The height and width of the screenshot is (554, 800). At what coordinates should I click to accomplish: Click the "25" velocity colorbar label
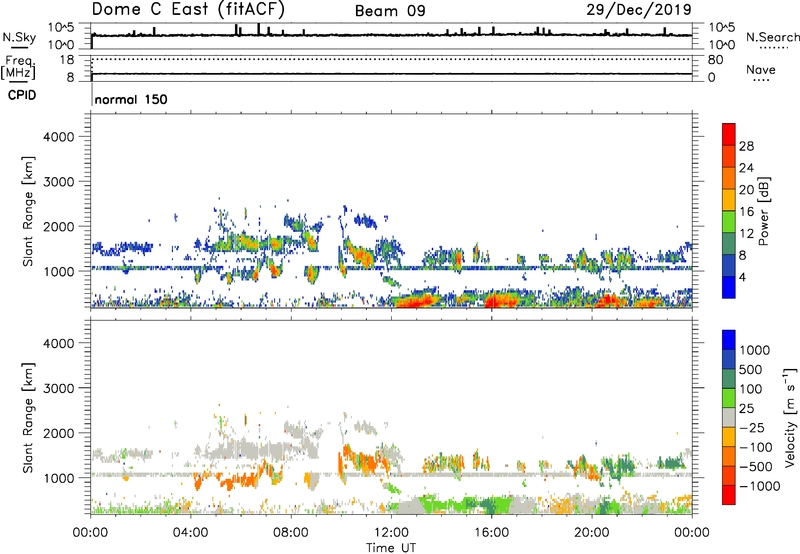pos(746,409)
